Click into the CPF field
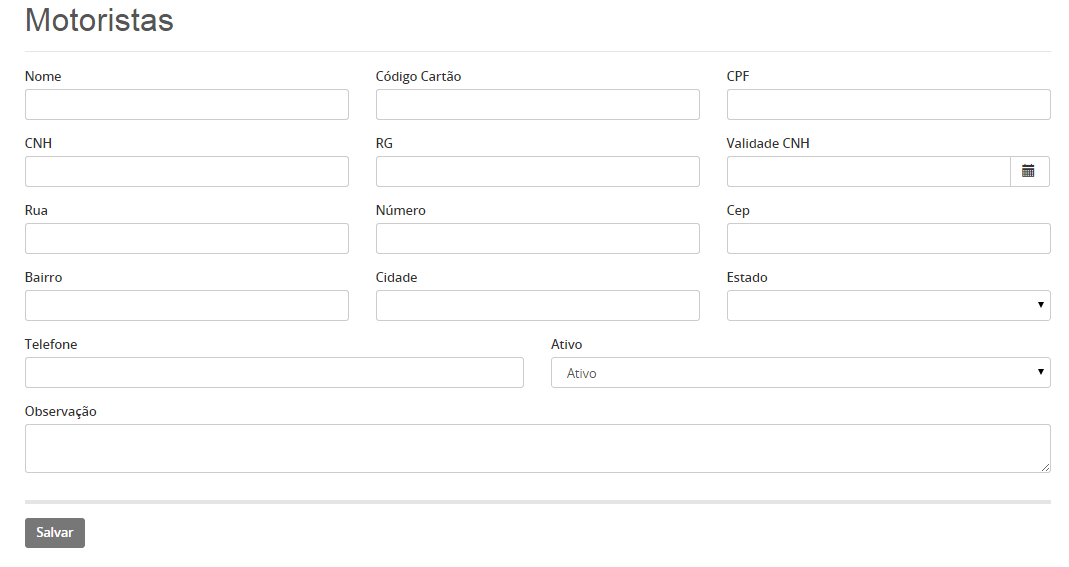1069x567 pixels. (888, 104)
